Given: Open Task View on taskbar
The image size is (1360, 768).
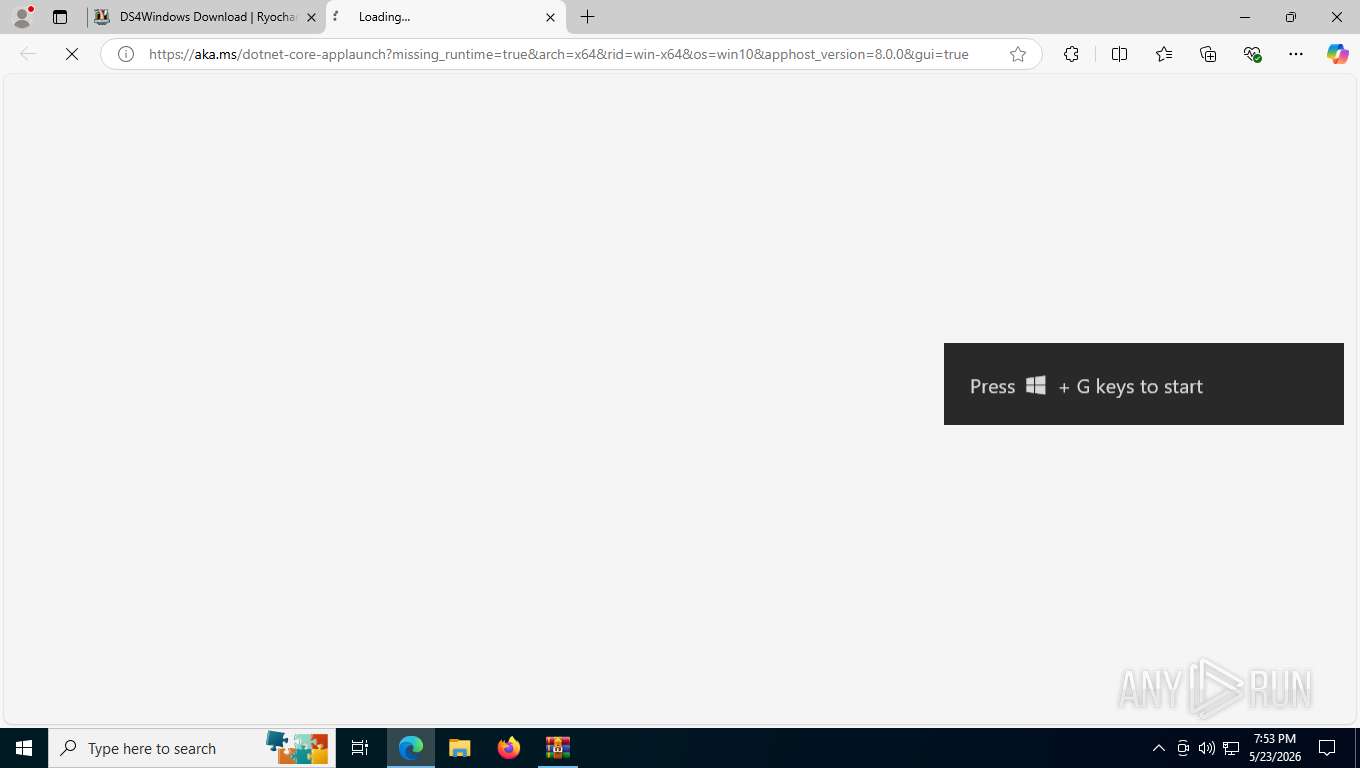Looking at the screenshot, I should click(360, 748).
